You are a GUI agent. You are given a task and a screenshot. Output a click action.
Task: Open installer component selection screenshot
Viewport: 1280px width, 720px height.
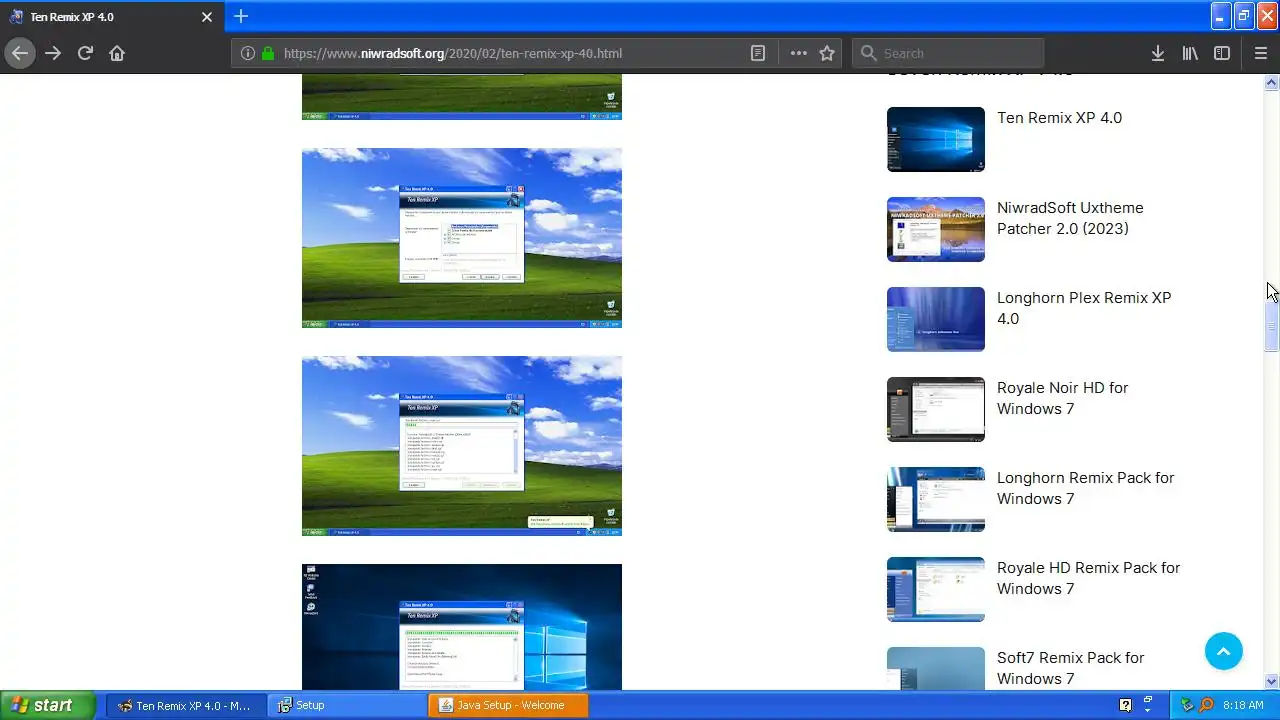coord(462,238)
